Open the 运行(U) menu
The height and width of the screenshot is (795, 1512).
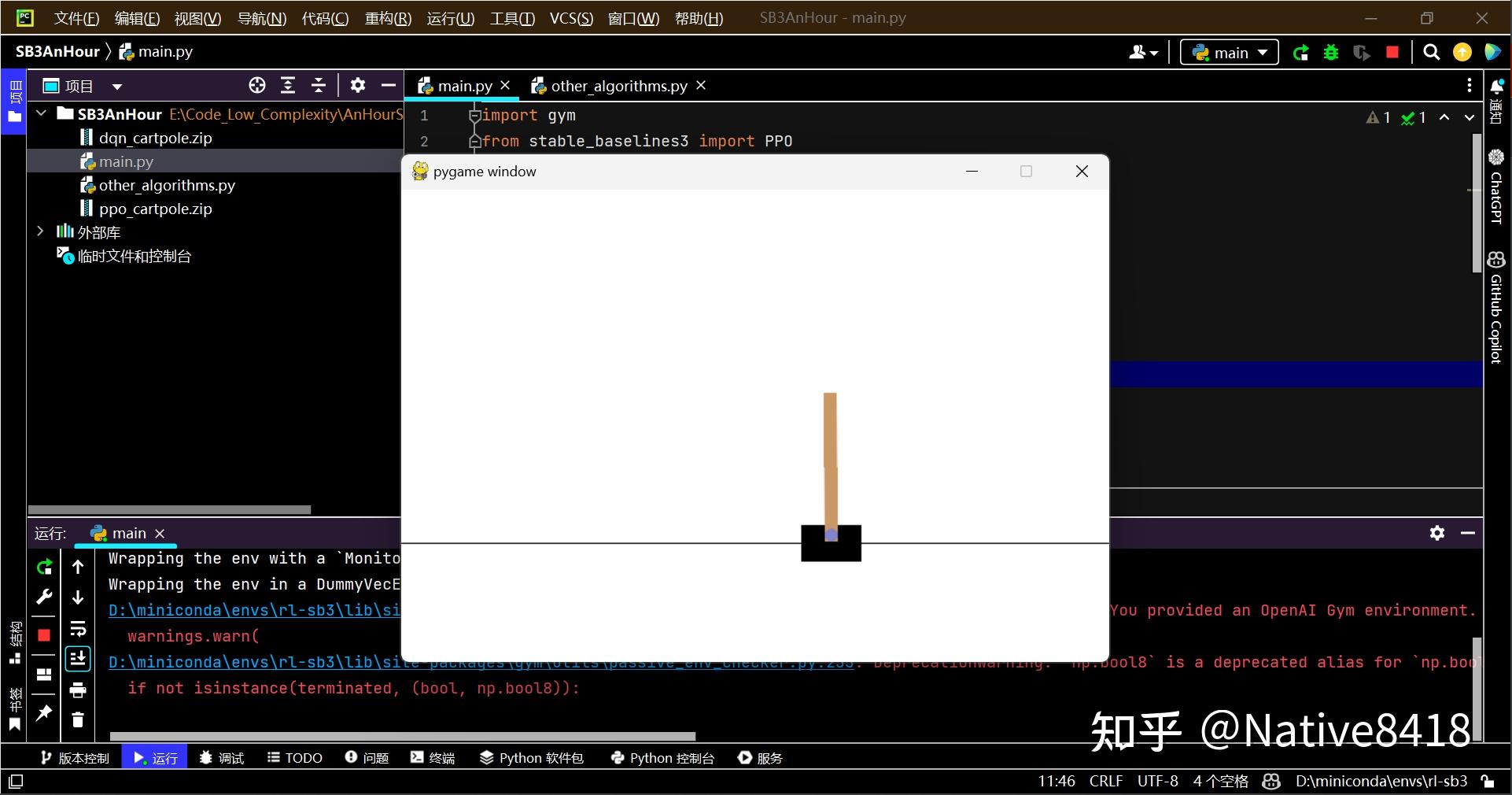pos(450,17)
